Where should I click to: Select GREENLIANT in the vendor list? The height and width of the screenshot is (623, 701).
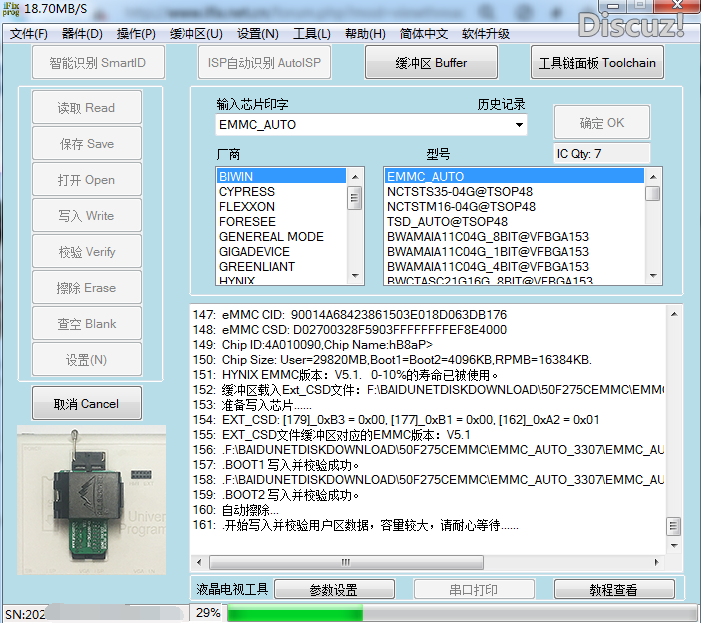tap(281, 266)
